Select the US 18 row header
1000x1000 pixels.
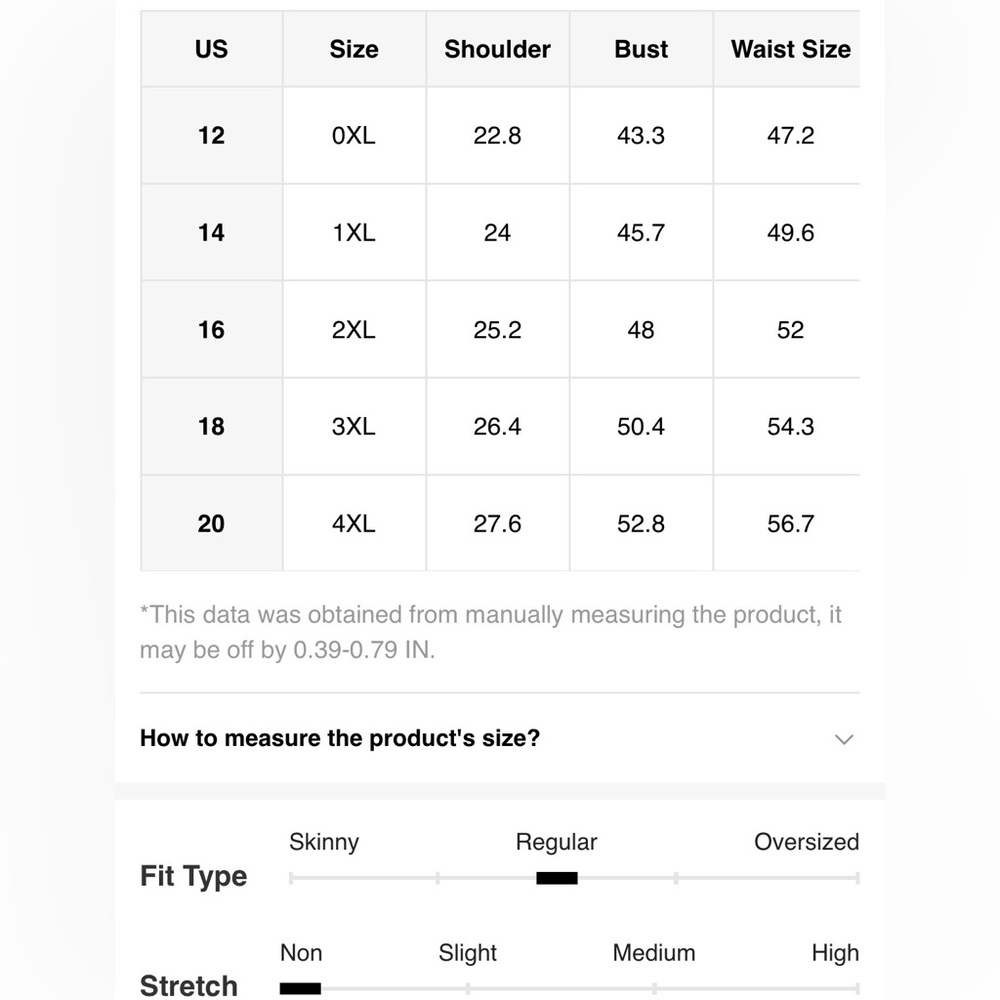coord(211,426)
